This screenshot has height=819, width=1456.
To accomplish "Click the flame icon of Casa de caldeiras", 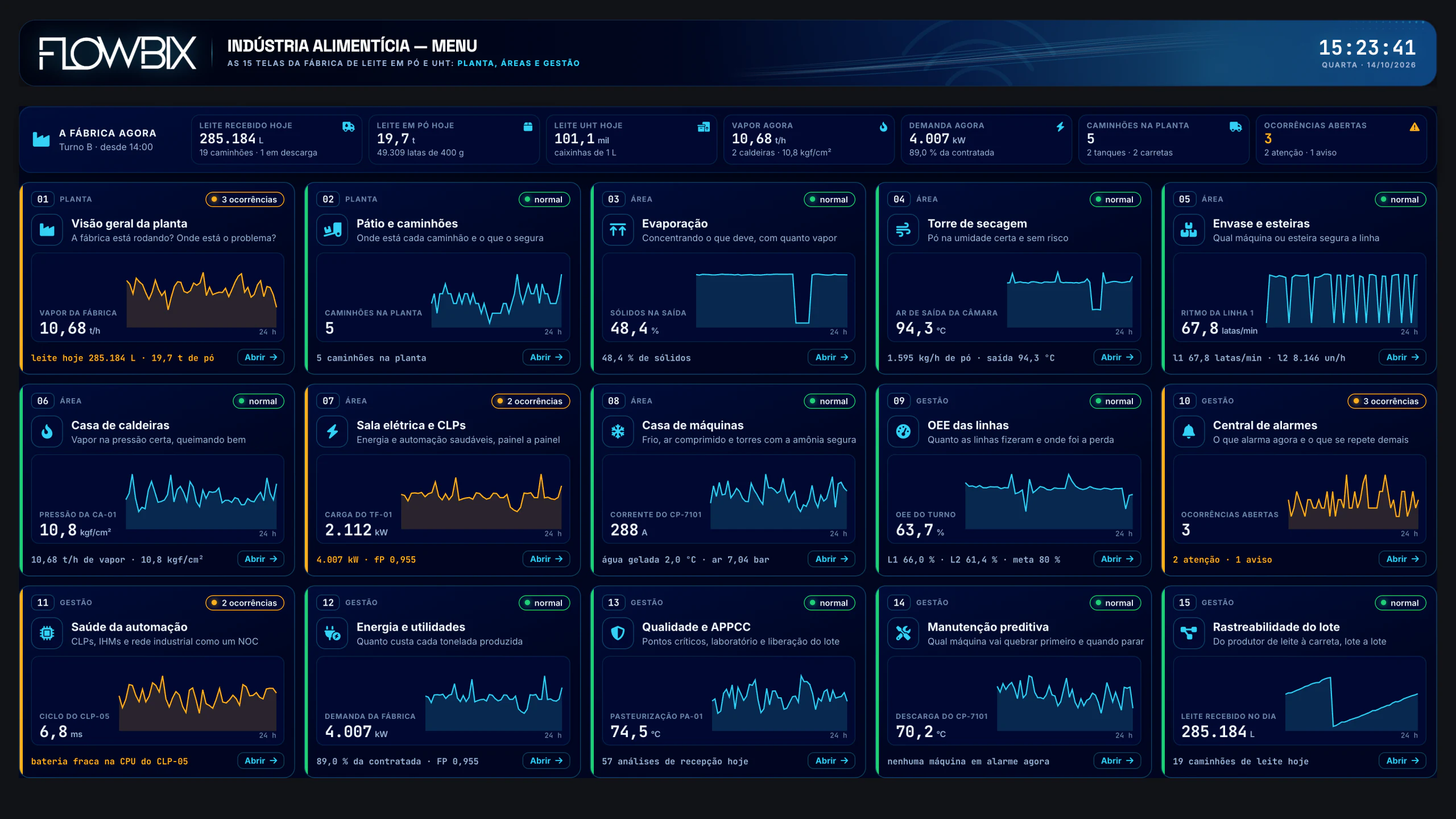I will click(47, 432).
